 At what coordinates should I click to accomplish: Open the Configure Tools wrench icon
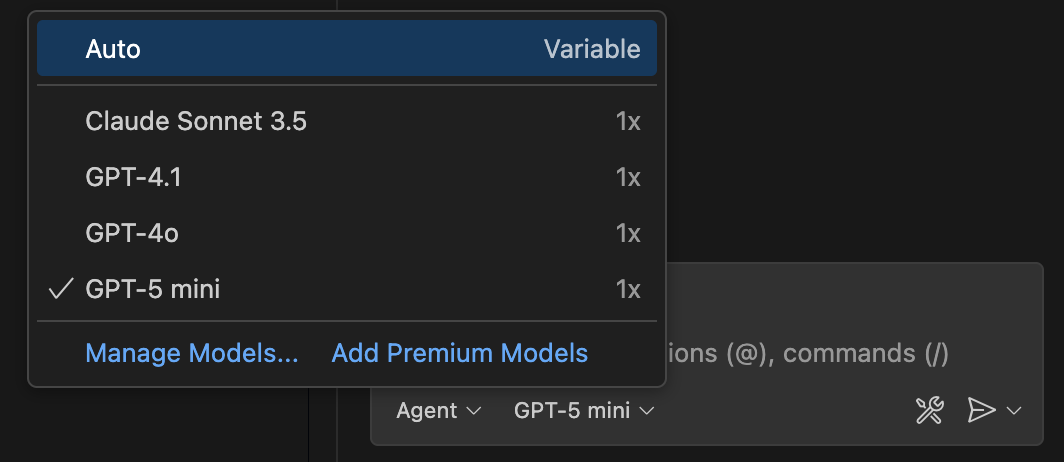click(930, 410)
